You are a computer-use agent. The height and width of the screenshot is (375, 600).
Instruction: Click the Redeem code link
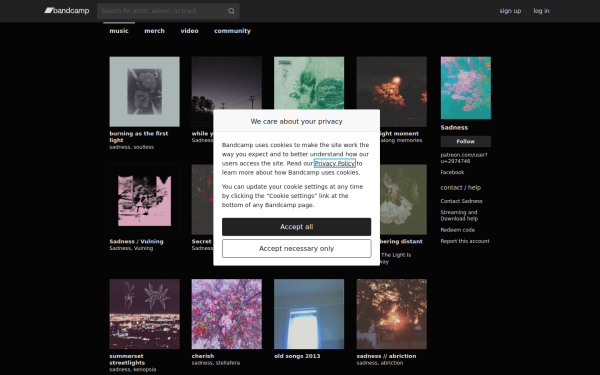[x=458, y=230]
